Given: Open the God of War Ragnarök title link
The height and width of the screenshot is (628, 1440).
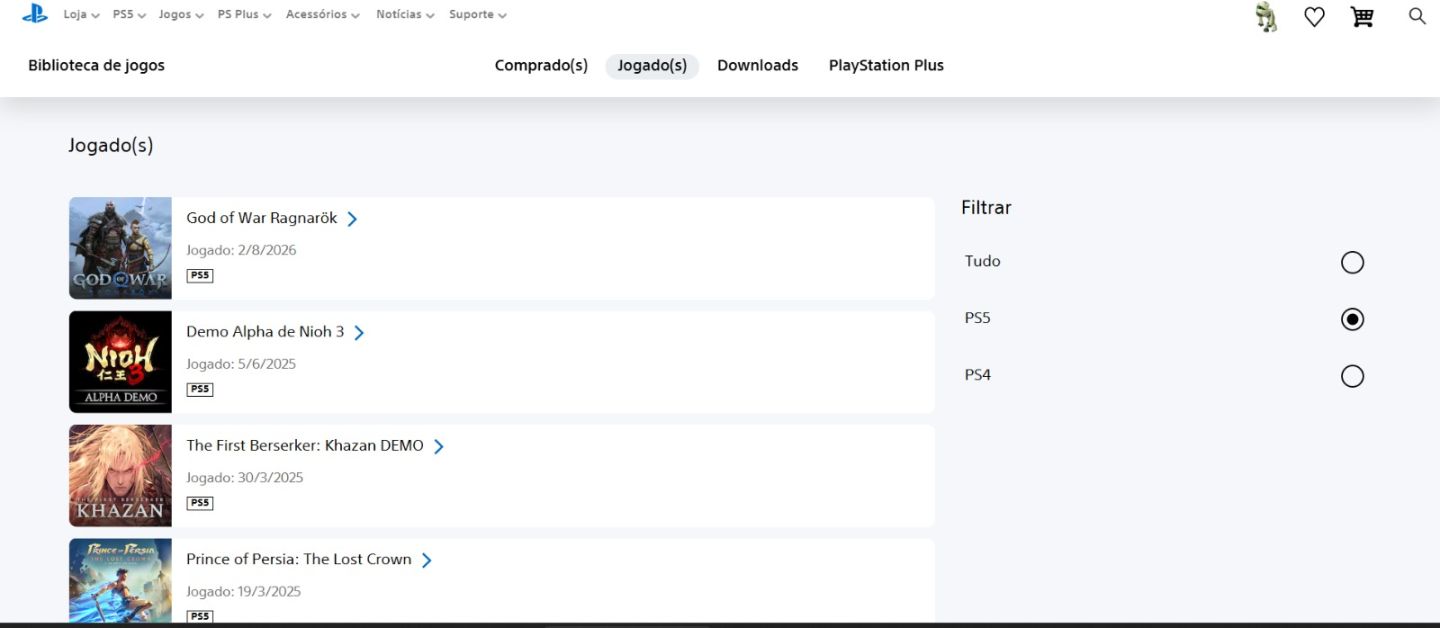Looking at the screenshot, I should [x=262, y=218].
